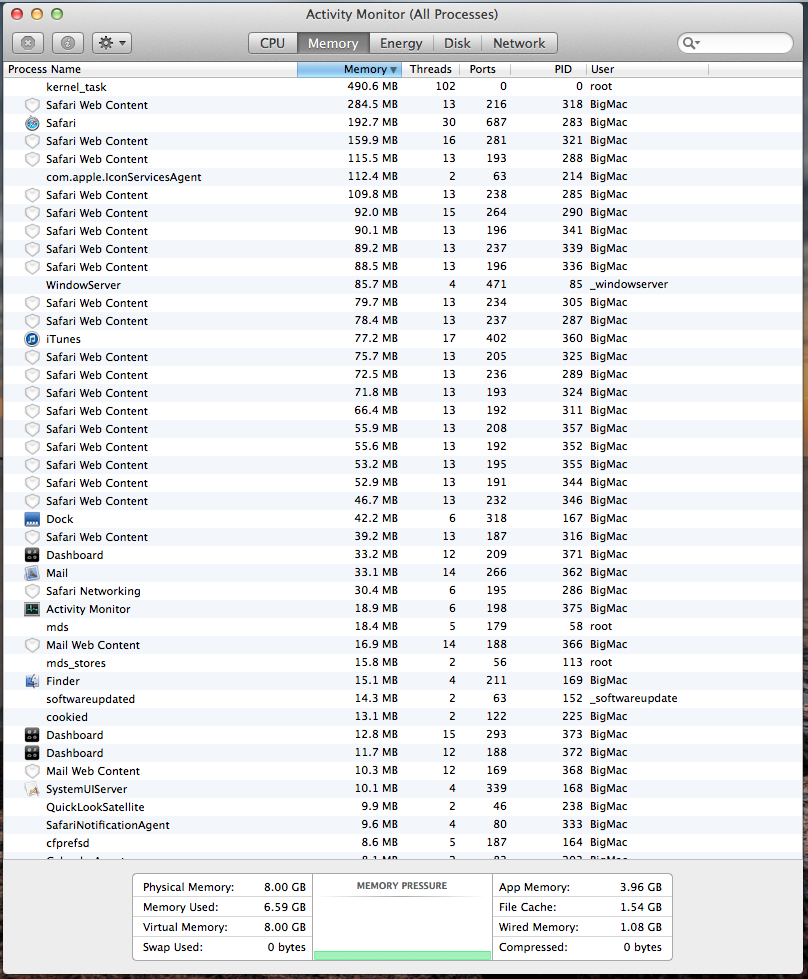Select the SafariNotificationAgent process

403,825
